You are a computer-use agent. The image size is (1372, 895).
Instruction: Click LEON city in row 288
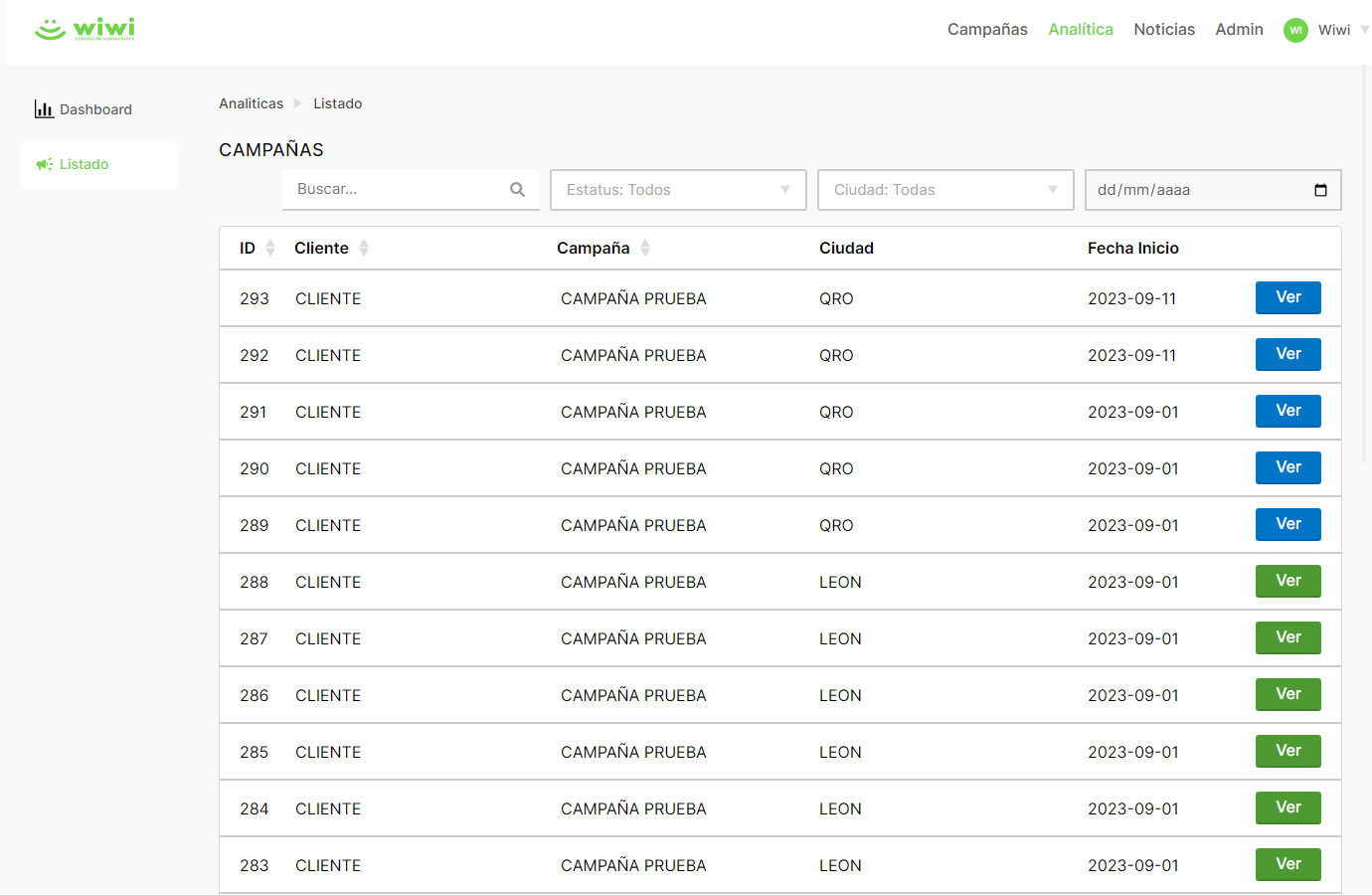[840, 582]
